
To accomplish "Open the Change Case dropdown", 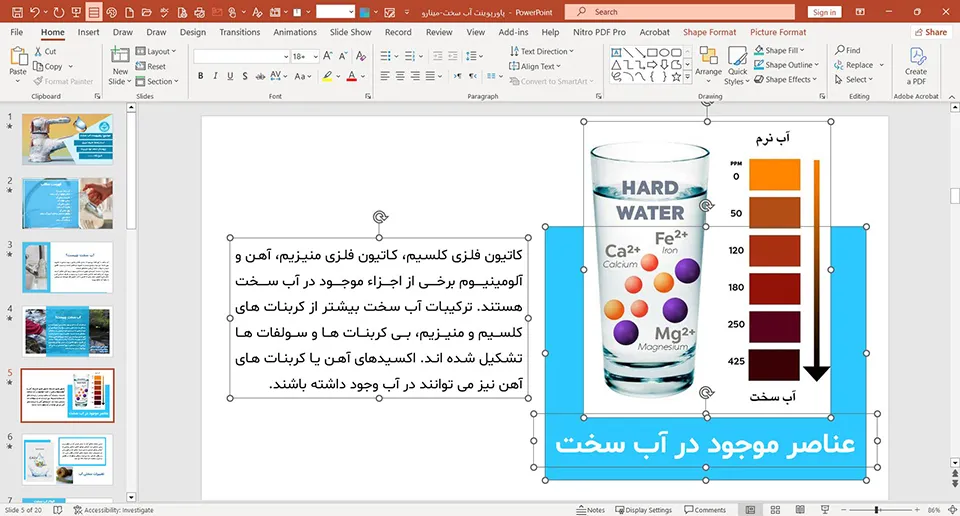I will (x=302, y=76).
